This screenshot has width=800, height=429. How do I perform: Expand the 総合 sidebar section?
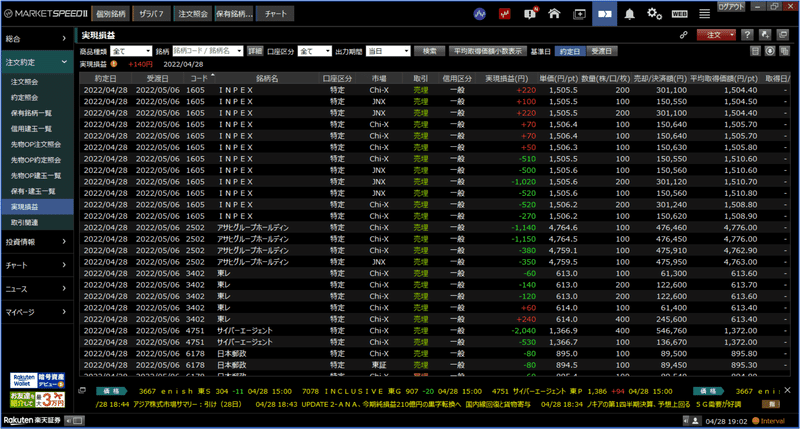[x=37, y=39]
